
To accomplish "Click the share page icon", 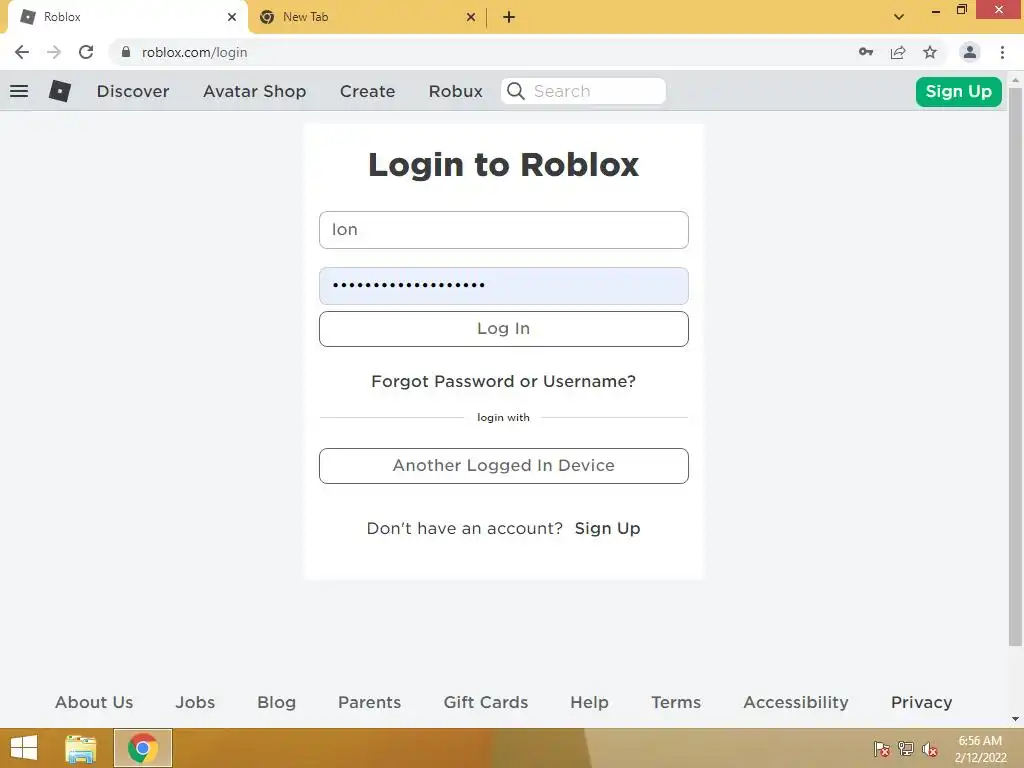I will [898, 52].
